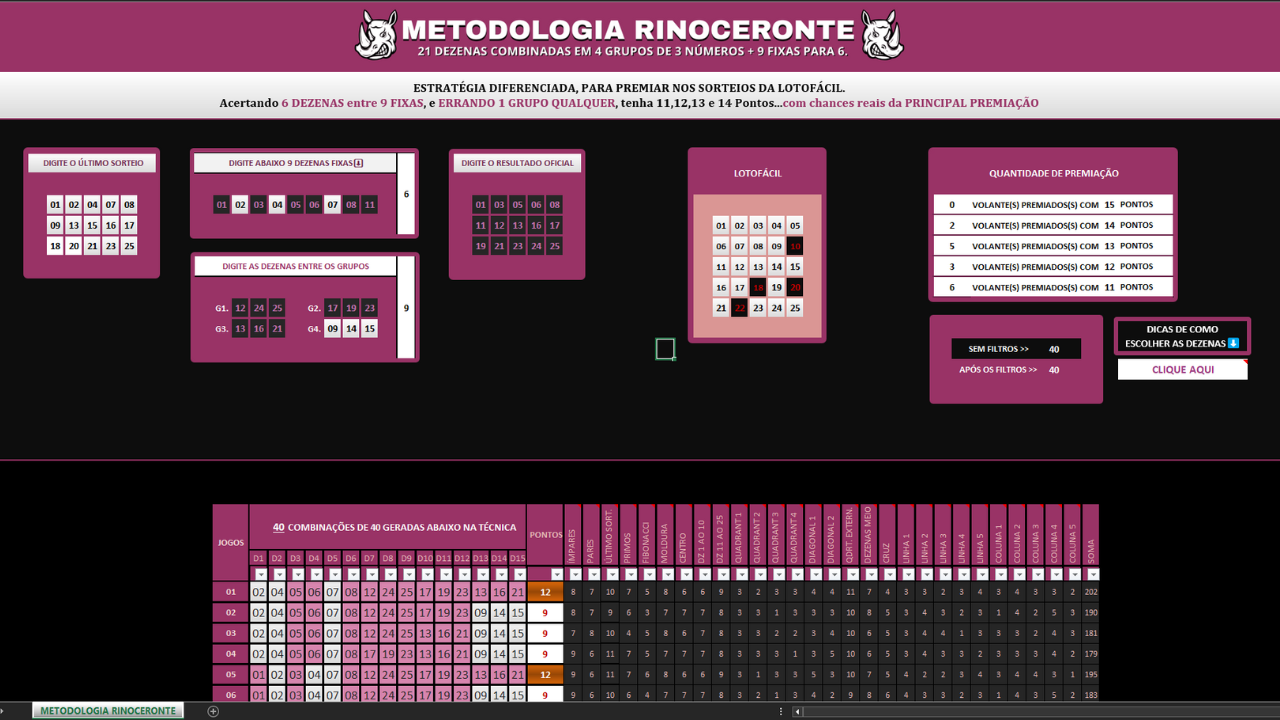Click the DIGITE O RESULTADO OFICIAL header
This screenshot has height=720, width=1280.
517,163
